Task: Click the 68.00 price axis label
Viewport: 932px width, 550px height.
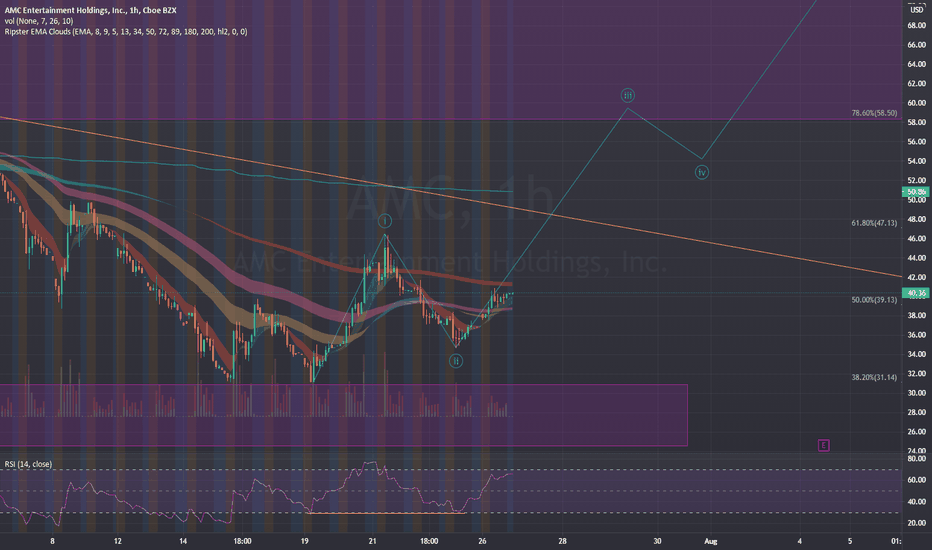Action: pos(916,26)
